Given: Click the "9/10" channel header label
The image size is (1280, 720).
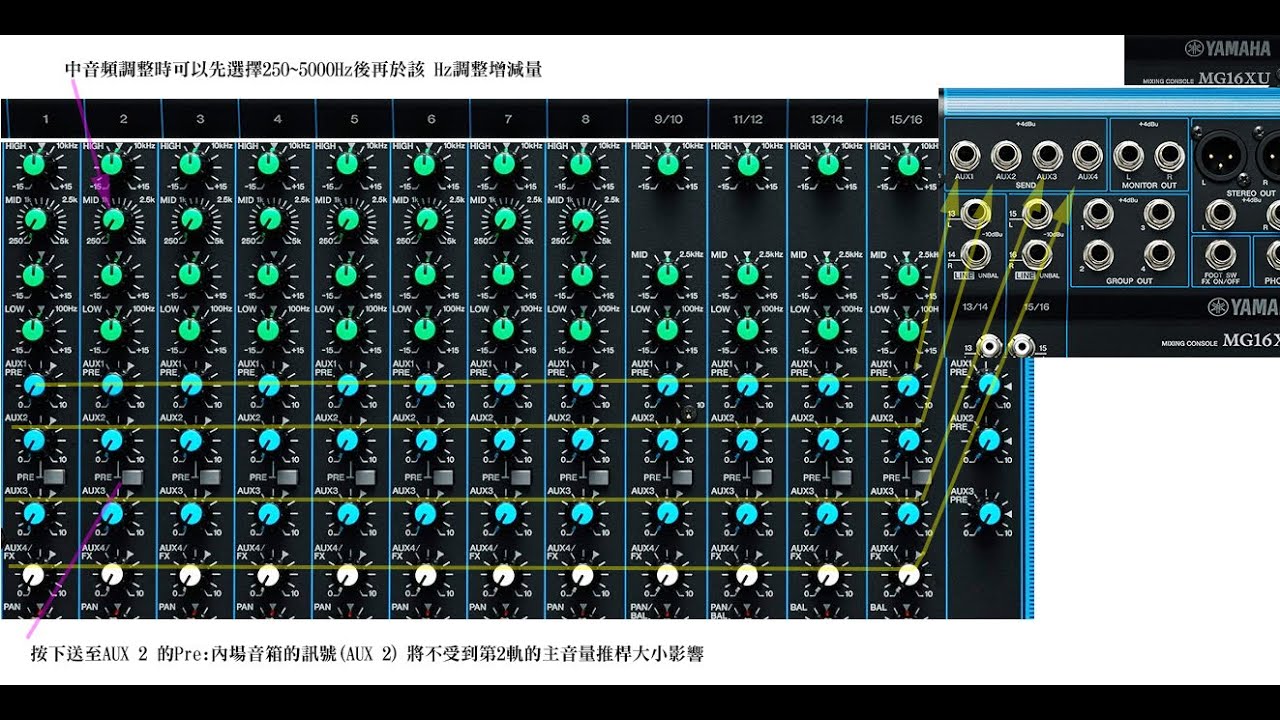Looking at the screenshot, I should coord(667,119).
